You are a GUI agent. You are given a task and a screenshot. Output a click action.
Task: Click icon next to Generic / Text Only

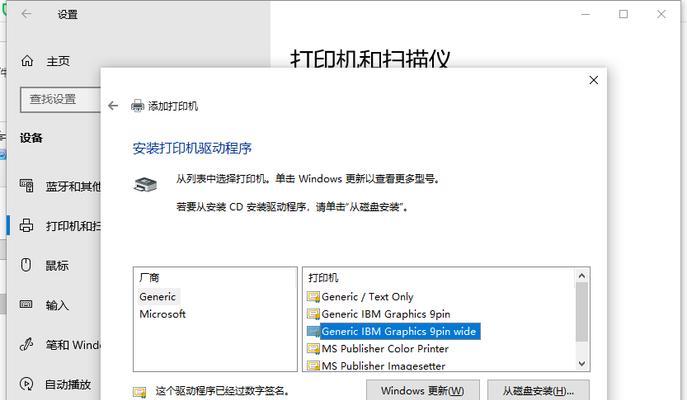313,297
